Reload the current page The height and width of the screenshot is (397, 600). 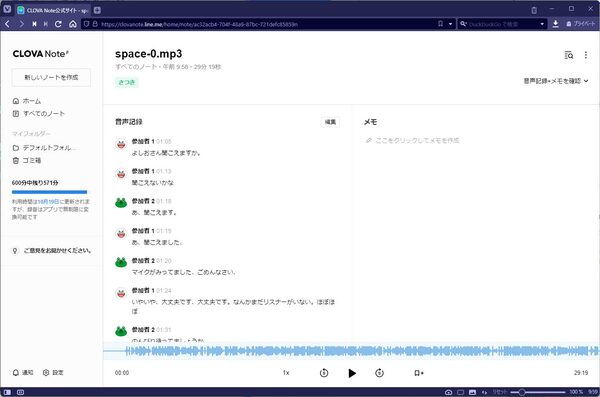tap(58, 24)
